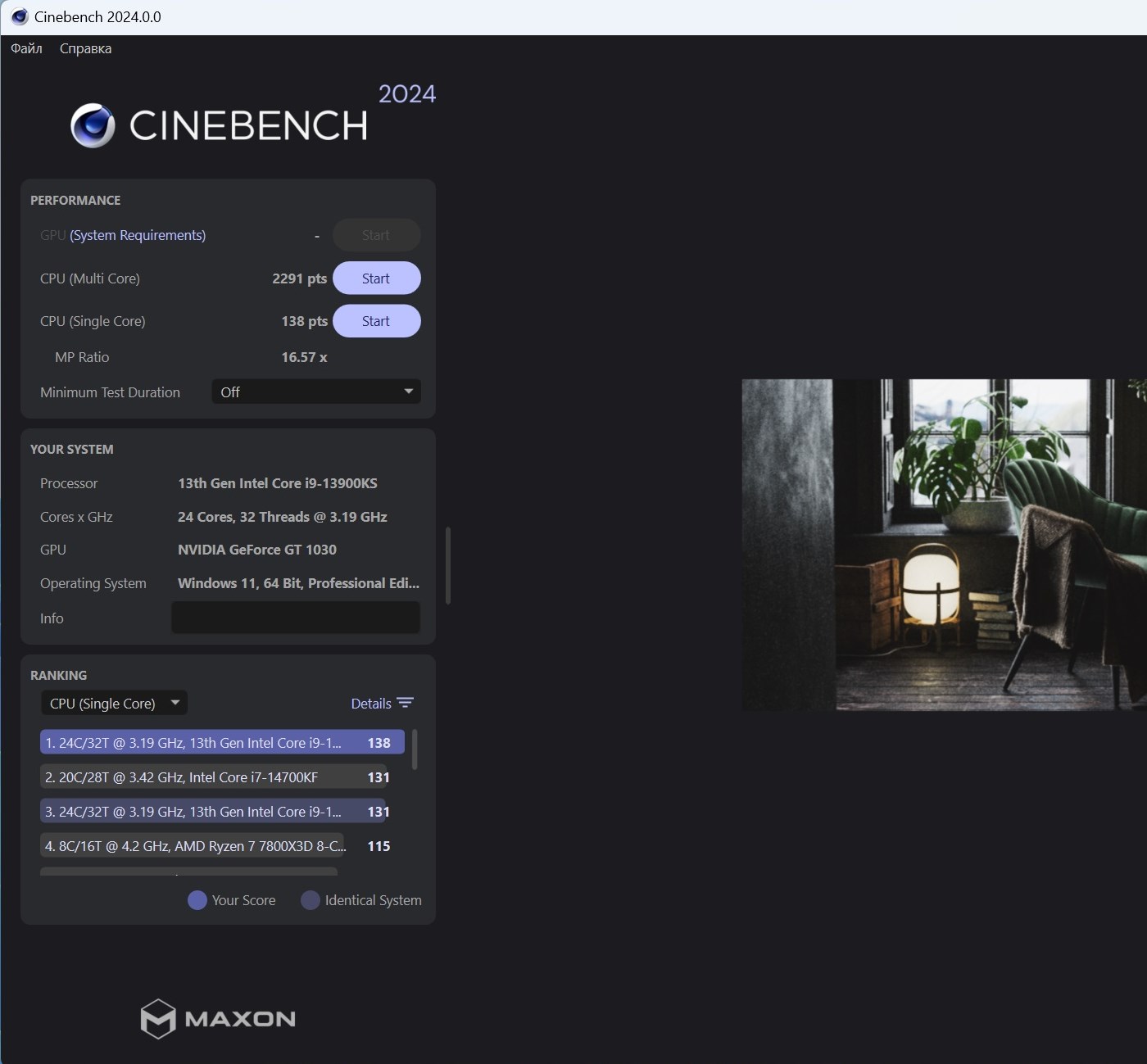Start the CPU (Single Core) test

click(377, 321)
